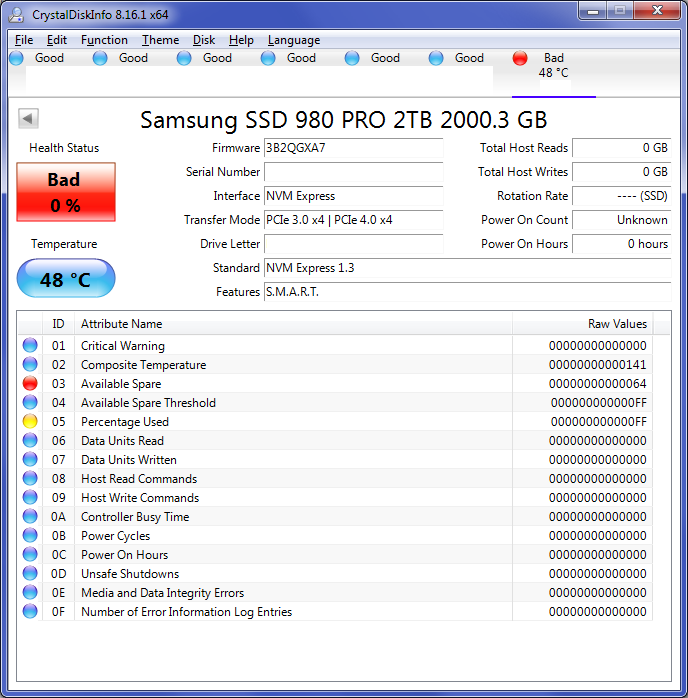
Task: Click status dot for Host Read Commands
Action: pos(30,478)
